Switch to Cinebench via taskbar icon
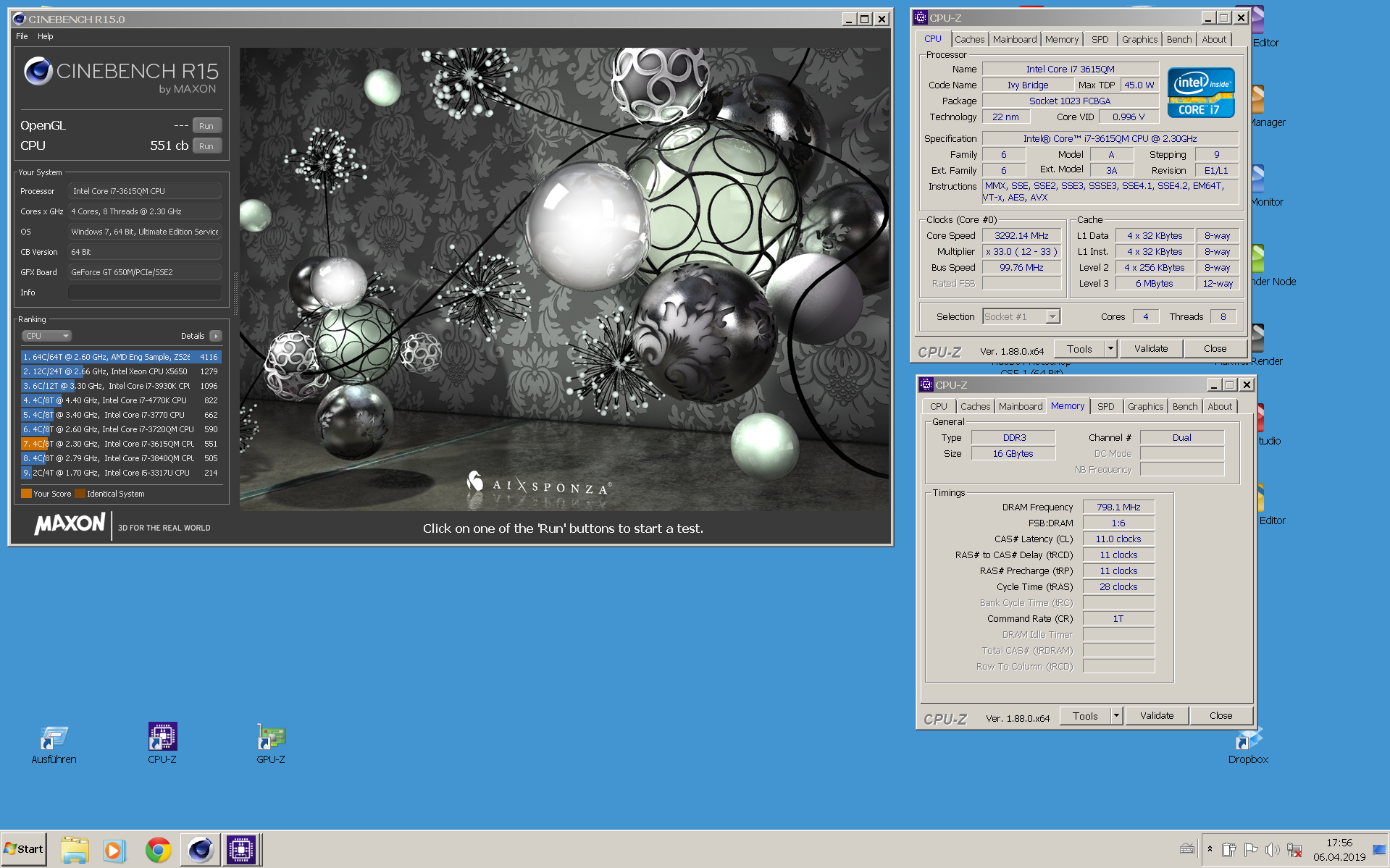 tap(200, 849)
